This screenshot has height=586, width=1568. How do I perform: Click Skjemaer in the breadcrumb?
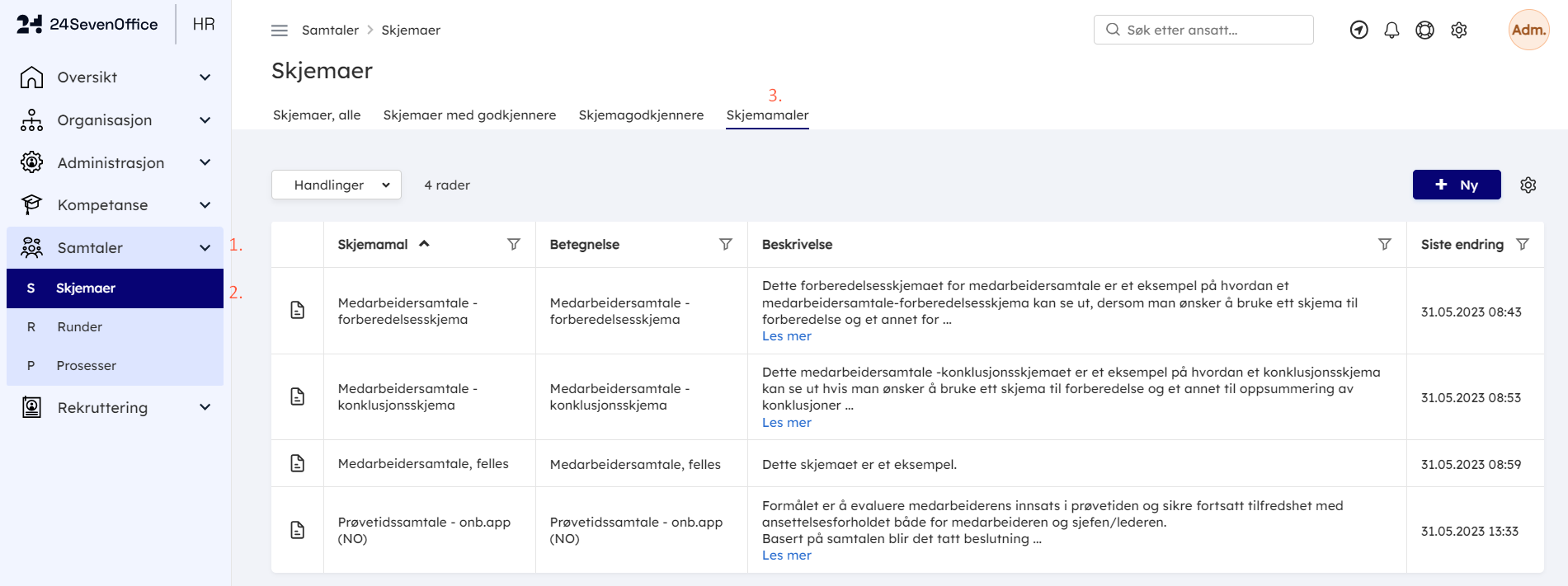[x=411, y=30]
